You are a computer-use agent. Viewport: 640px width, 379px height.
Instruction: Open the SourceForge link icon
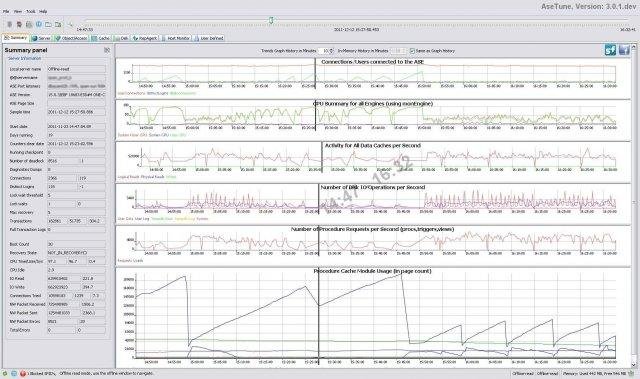click(x=611, y=50)
